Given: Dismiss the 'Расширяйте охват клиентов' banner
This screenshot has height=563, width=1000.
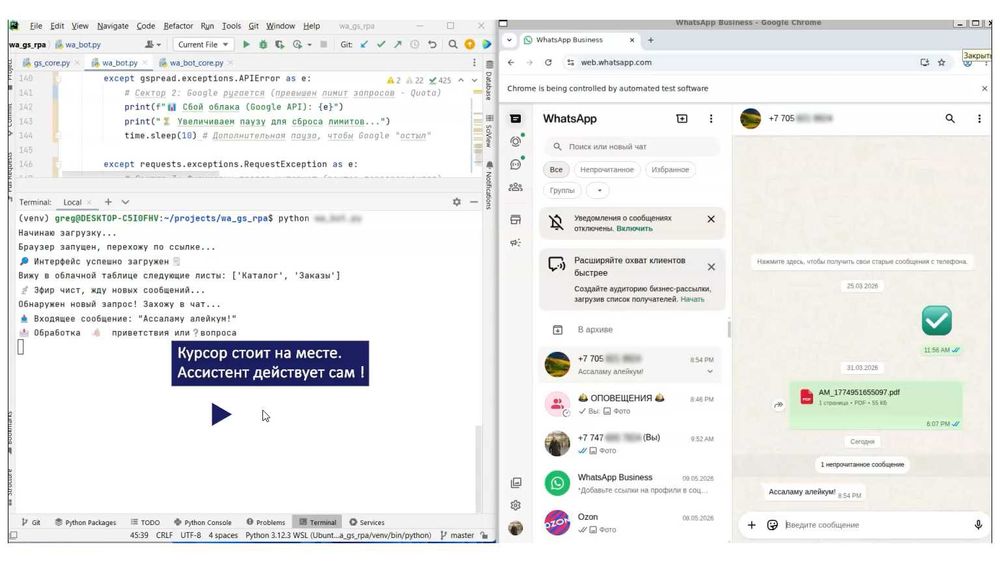Looking at the screenshot, I should point(711,267).
